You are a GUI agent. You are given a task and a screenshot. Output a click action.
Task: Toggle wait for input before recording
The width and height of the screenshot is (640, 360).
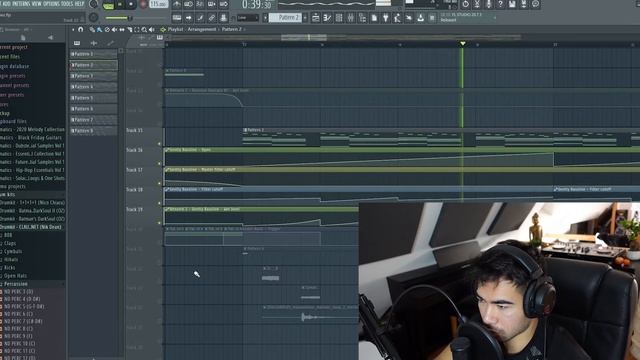pos(188,4)
